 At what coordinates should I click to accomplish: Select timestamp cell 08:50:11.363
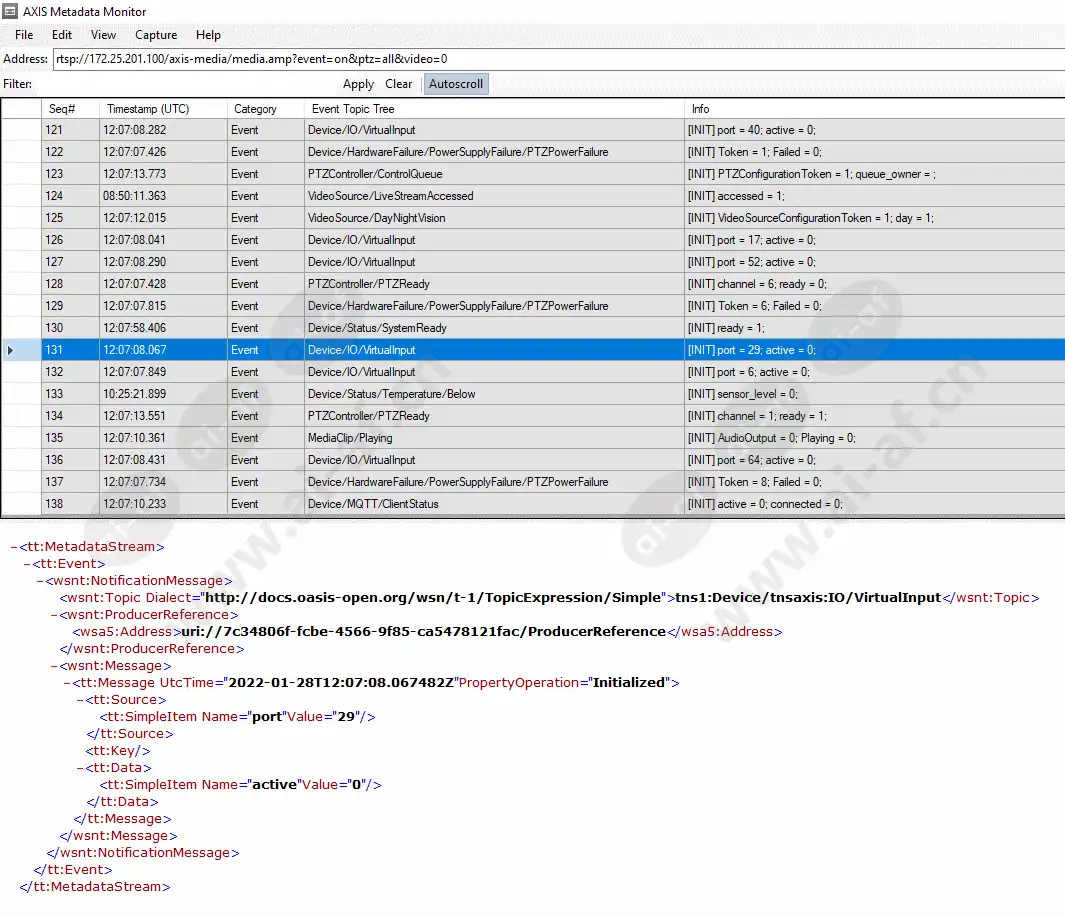tap(163, 196)
